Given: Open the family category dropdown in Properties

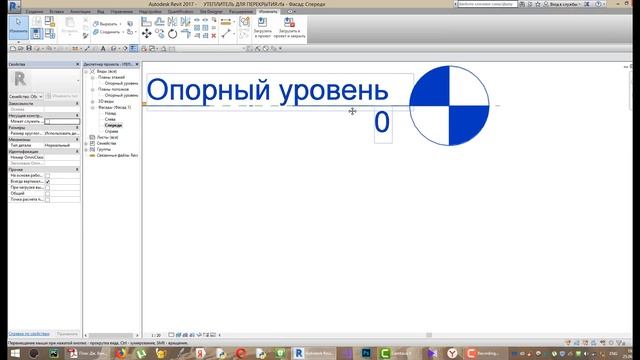Looking at the screenshot, I should coord(26,96).
